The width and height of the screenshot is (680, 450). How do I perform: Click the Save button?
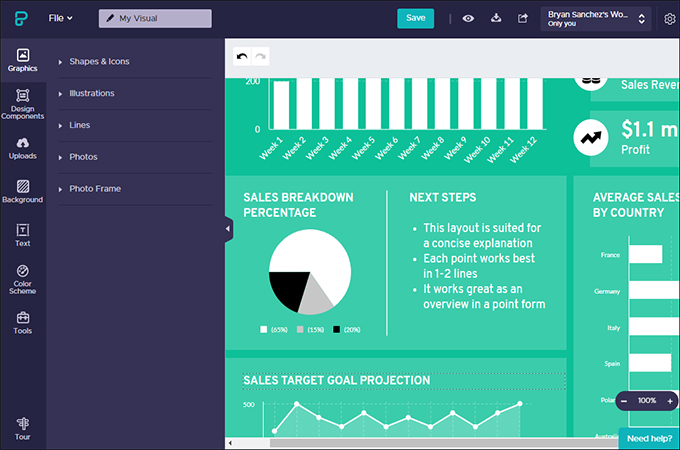pos(415,18)
